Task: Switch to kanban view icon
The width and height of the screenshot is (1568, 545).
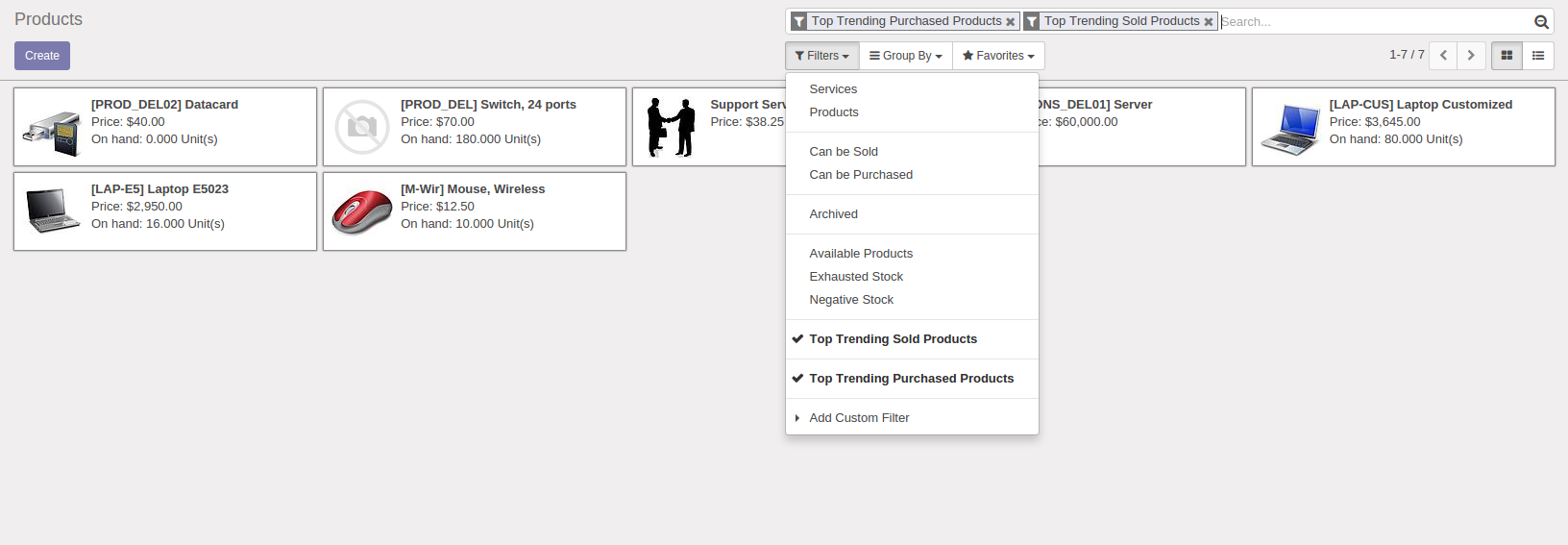Action: click(x=1507, y=56)
